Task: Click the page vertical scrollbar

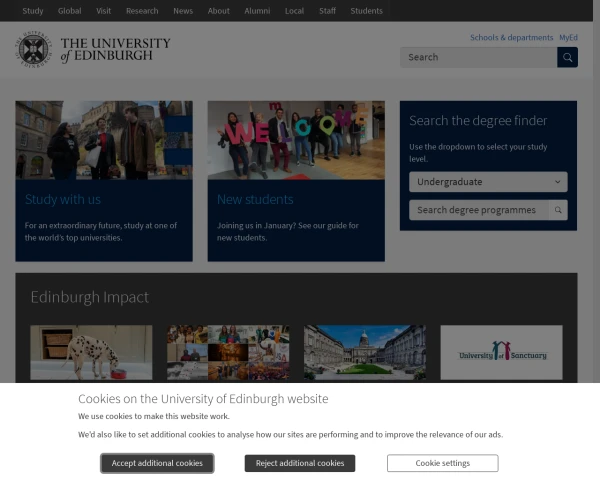Action: click(597, 191)
